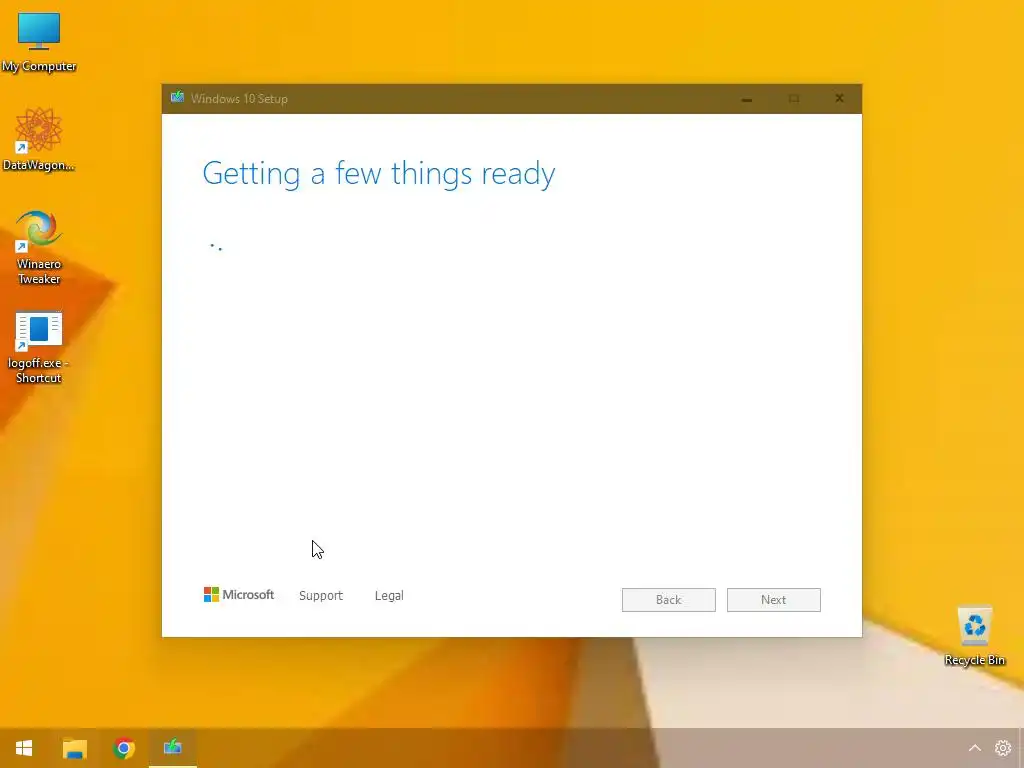Click the Windows 10 Setup title icon

pyautogui.click(x=177, y=98)
